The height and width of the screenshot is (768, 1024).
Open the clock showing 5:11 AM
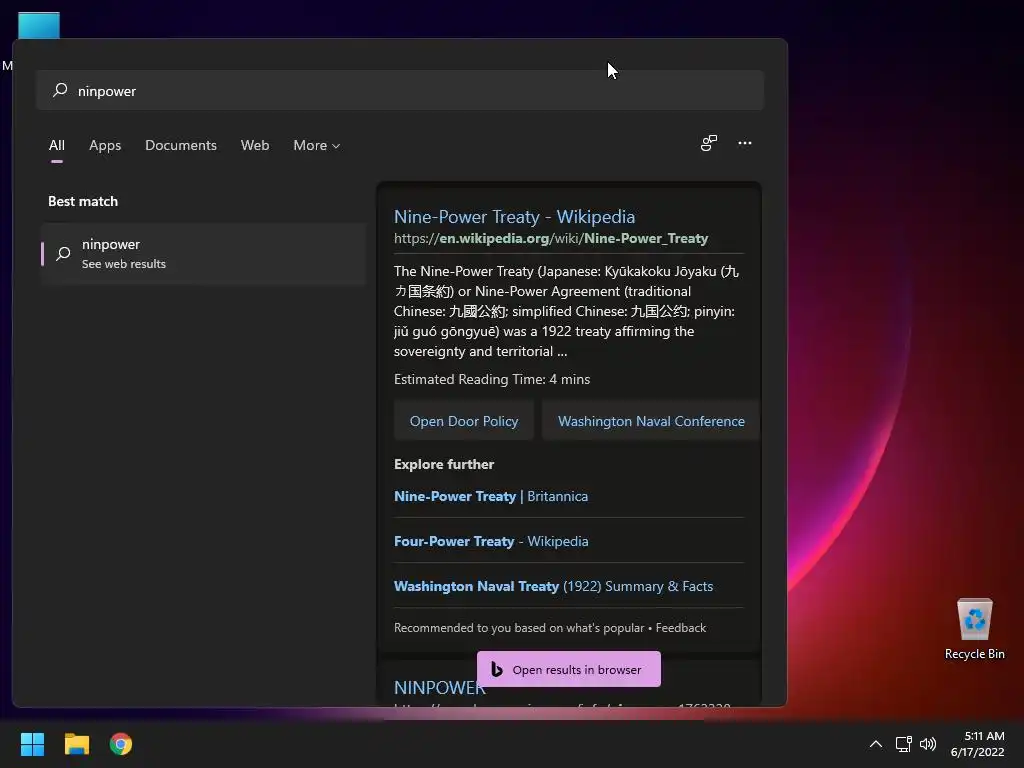(x=977, y=744)
